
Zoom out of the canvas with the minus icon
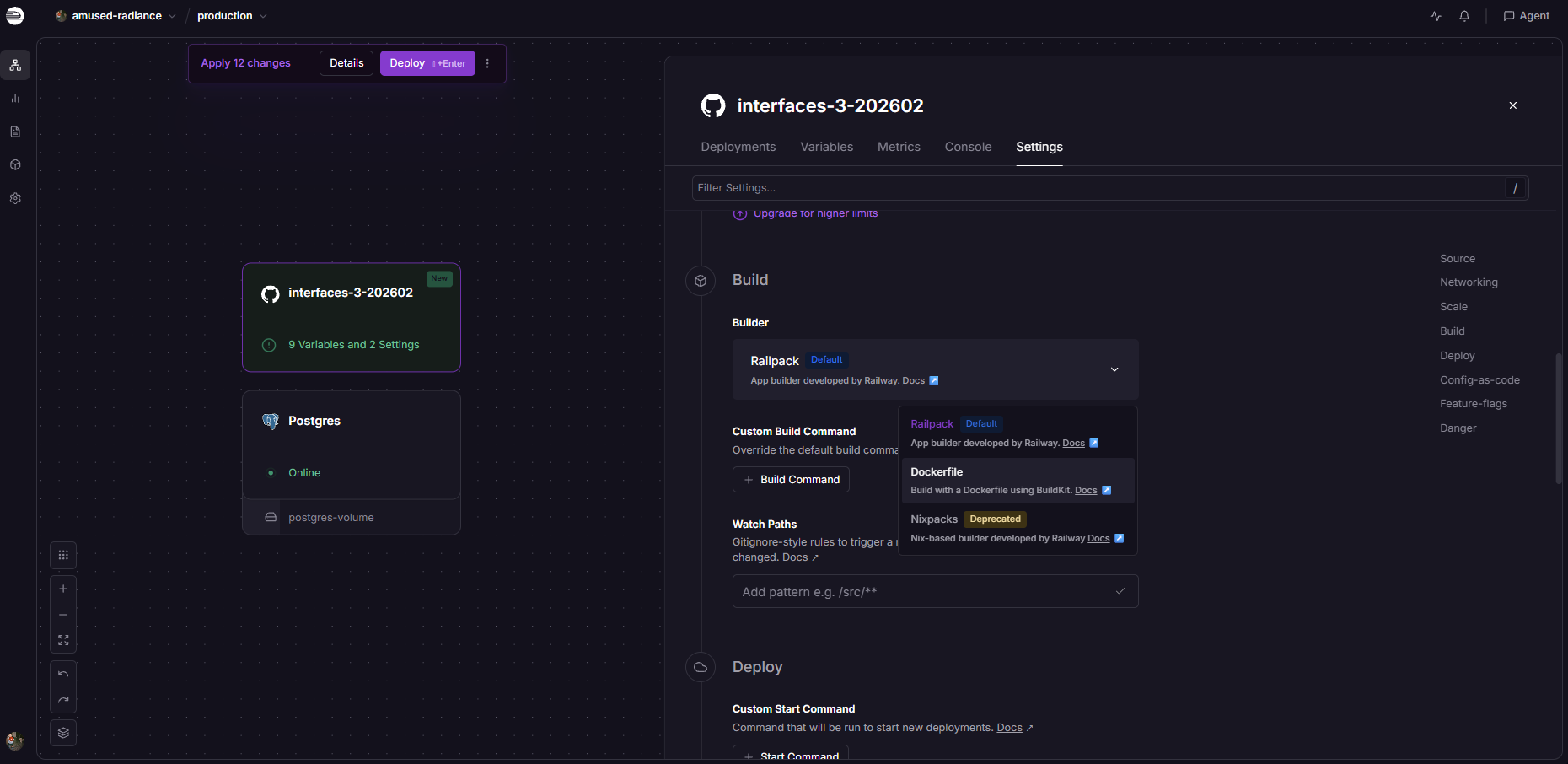pyautogui.click(x=63, y=615)
